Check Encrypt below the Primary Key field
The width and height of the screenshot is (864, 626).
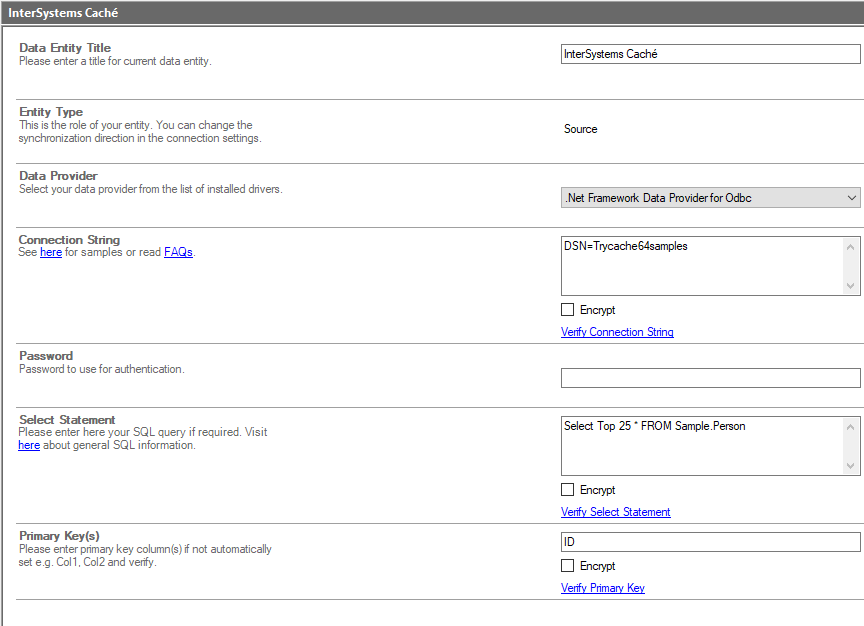tap(568, 566)
